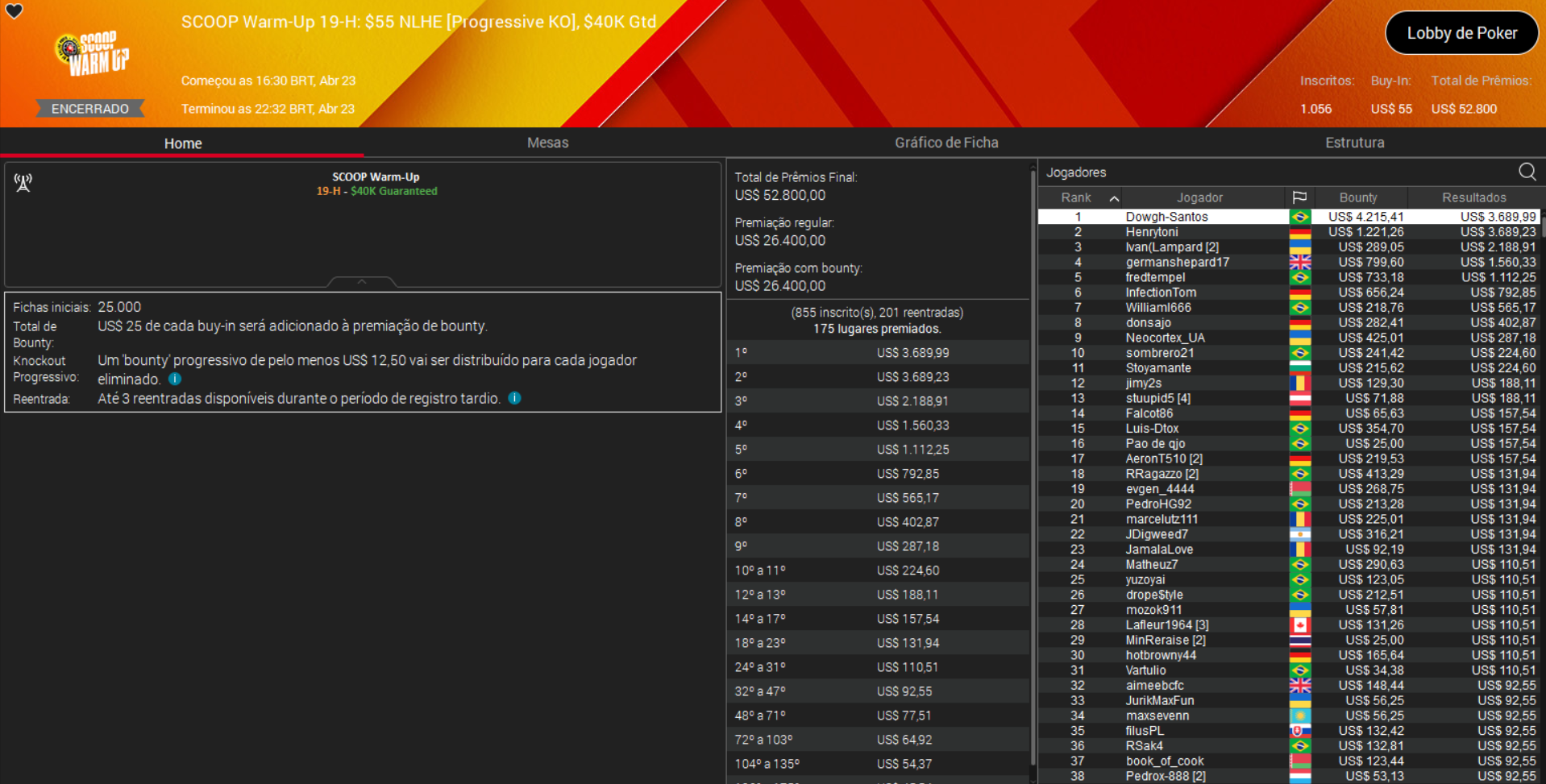Click the prize list vertical scrollbar
Viewport: 1546px width, 784px height.
point(1033,467)
